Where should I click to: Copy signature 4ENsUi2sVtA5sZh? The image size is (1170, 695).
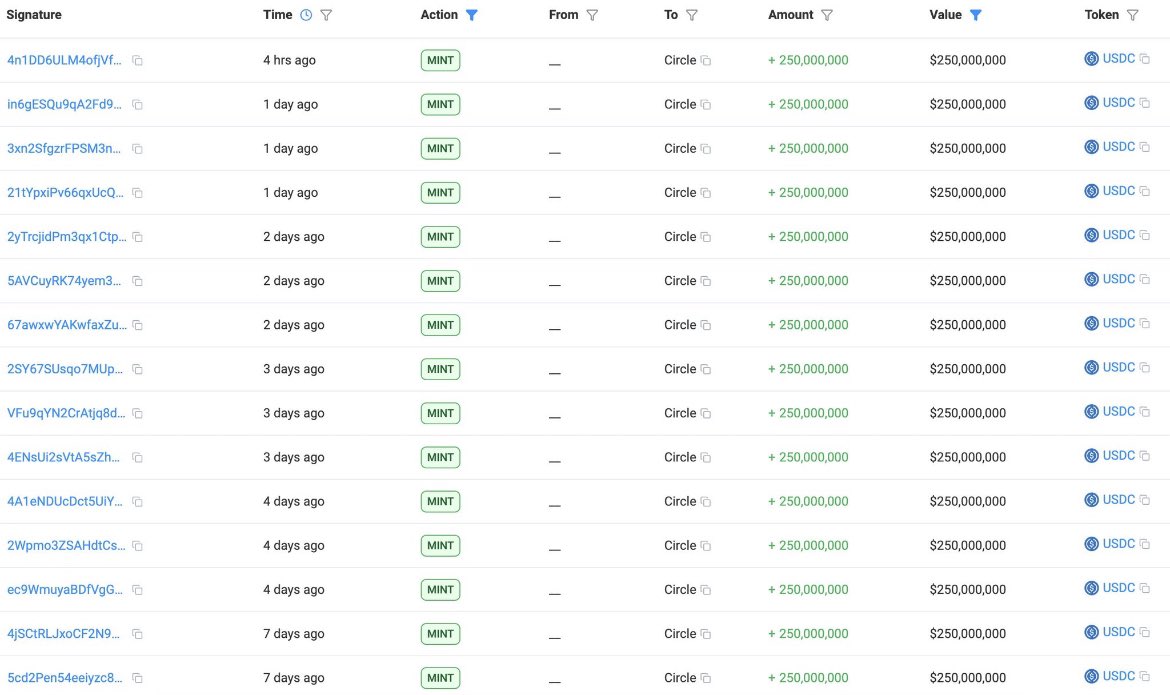coord(138,457)
